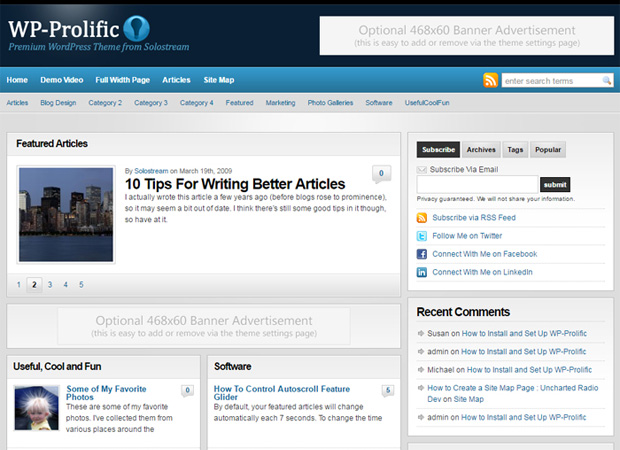Show featured slide 5
The width and height of the screenshot is (620, 450).
(81, 285)
